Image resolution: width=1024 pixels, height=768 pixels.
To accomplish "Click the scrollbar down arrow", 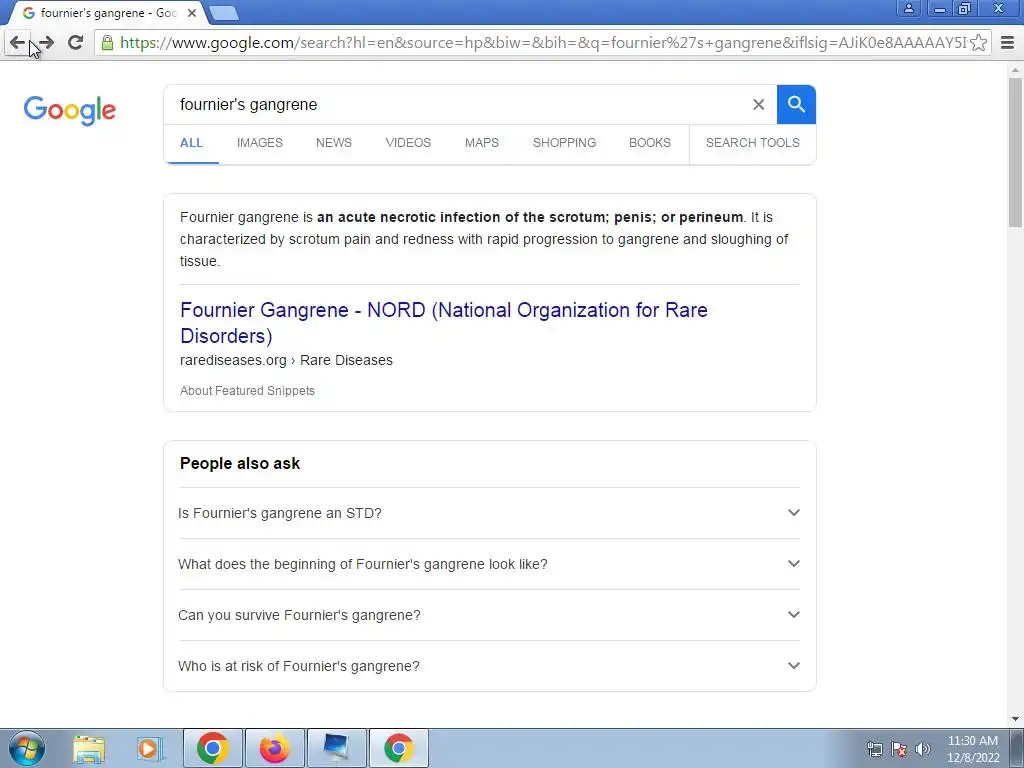I will 1016,718.
